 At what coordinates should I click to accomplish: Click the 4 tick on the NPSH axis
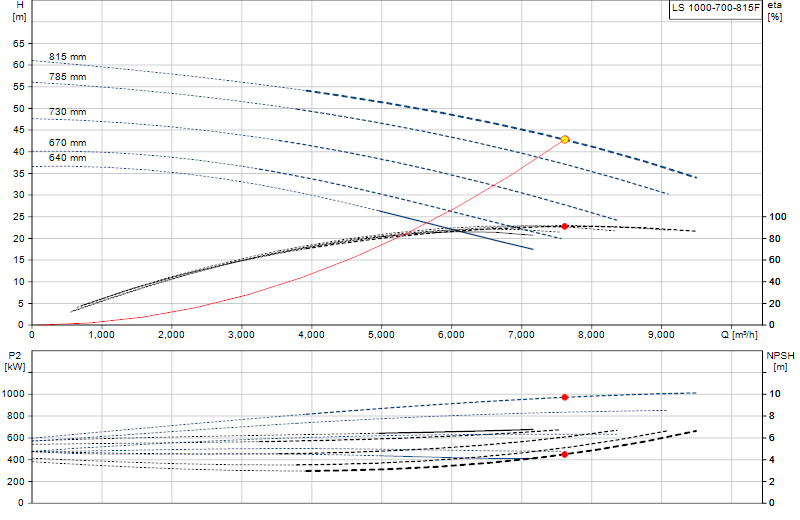pos(772,459)
